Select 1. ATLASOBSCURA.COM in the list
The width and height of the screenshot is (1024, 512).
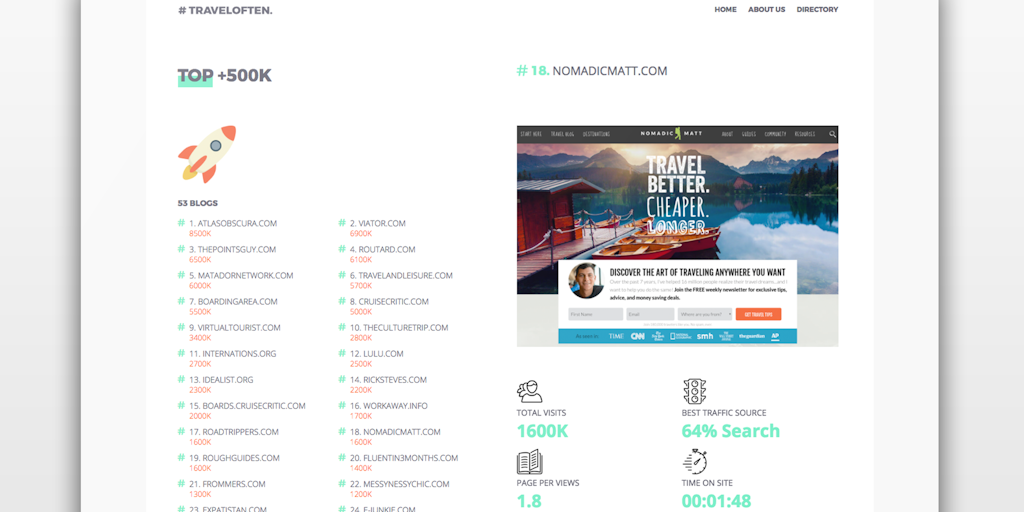[x=233, y=223]
